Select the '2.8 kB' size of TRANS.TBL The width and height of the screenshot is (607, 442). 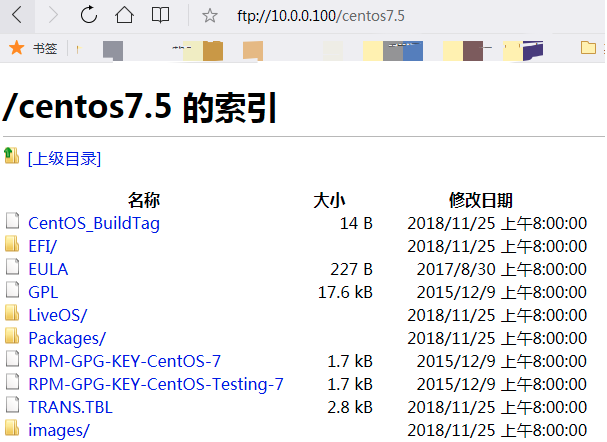tap(350, 407)
